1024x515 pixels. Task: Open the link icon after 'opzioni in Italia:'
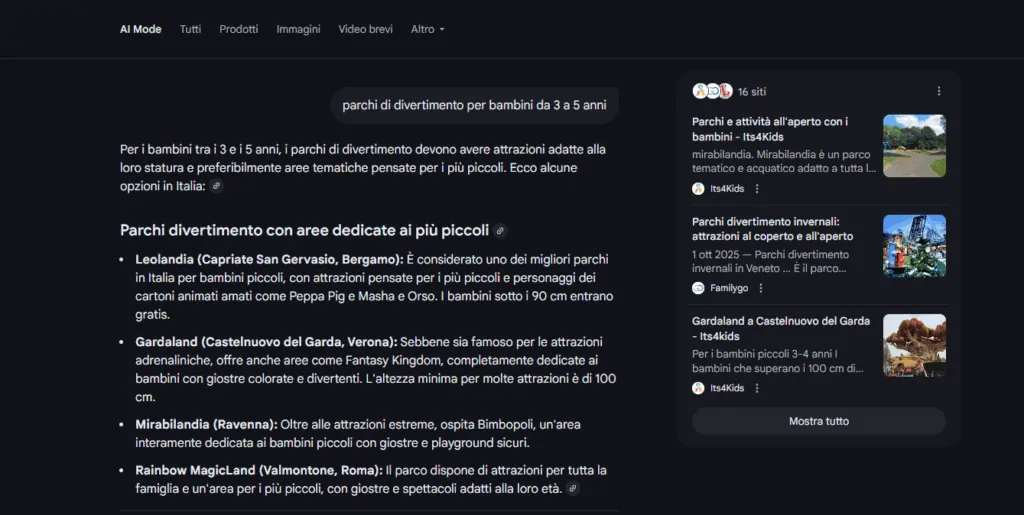point(216,186)
